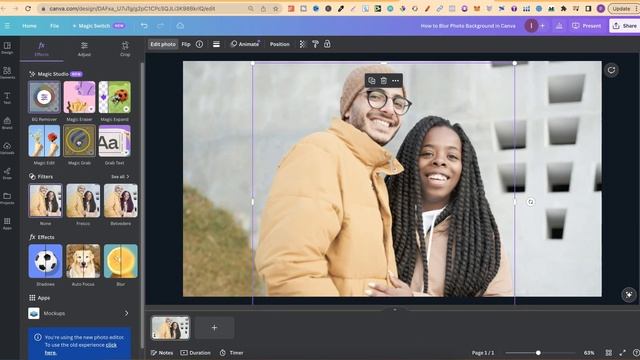Click the Edit photo button
This screenshot has width=640, height=360.
pos(163,44)
